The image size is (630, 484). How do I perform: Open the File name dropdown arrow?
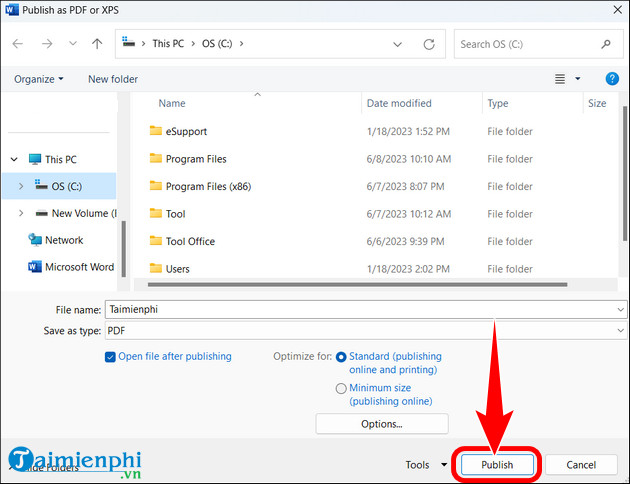click(620, 310)
